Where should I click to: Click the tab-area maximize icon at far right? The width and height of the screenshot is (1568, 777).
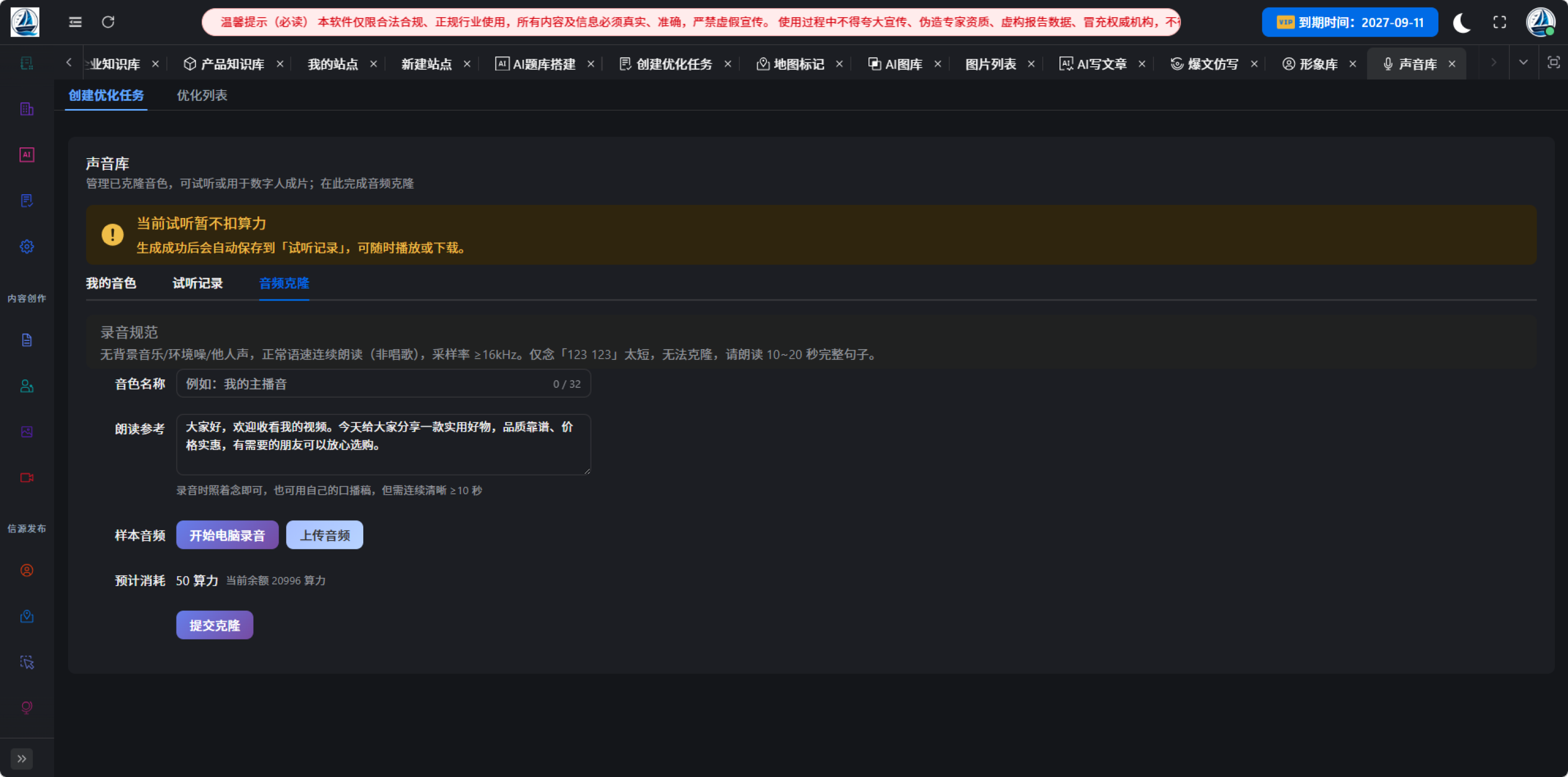coord(1553,63)
